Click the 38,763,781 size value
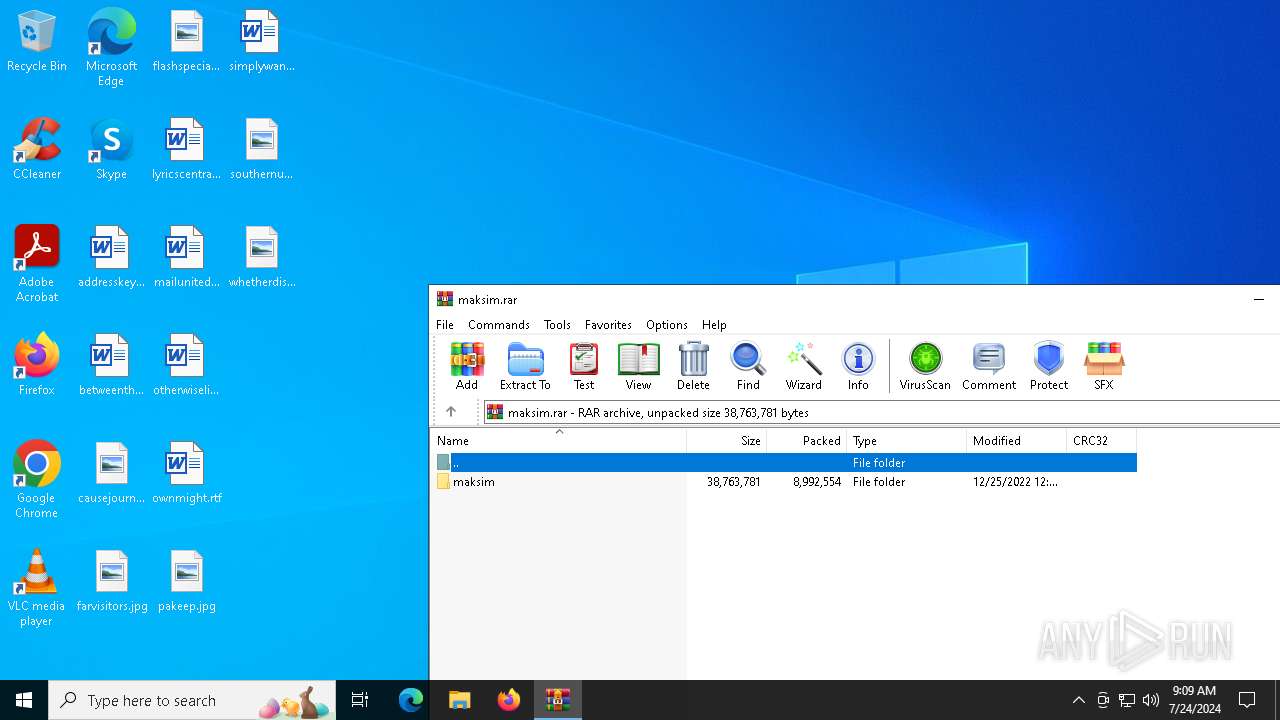The image size is (1280, 720). [733, 482]
